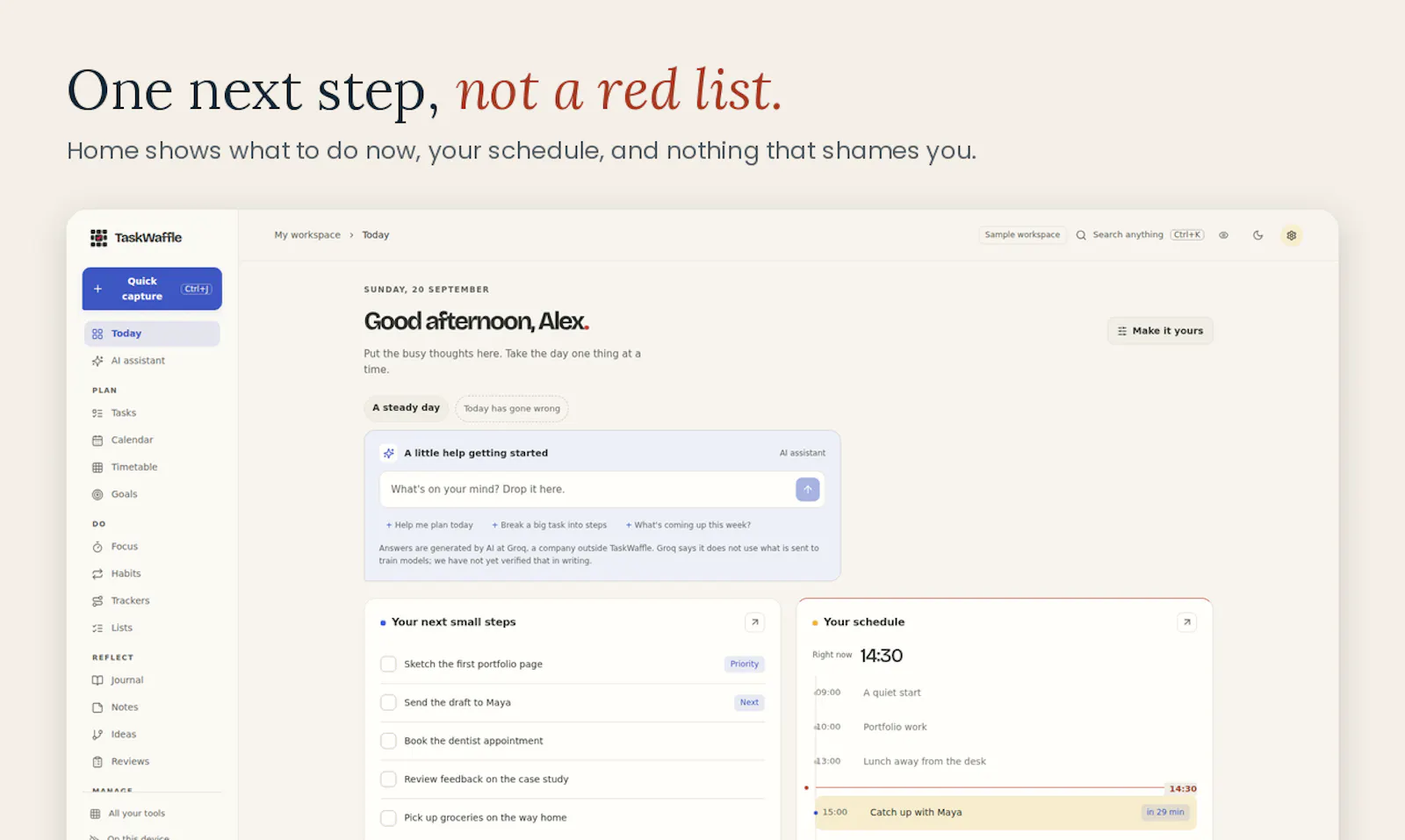Open Quick capture

click(x=152, y=289)
